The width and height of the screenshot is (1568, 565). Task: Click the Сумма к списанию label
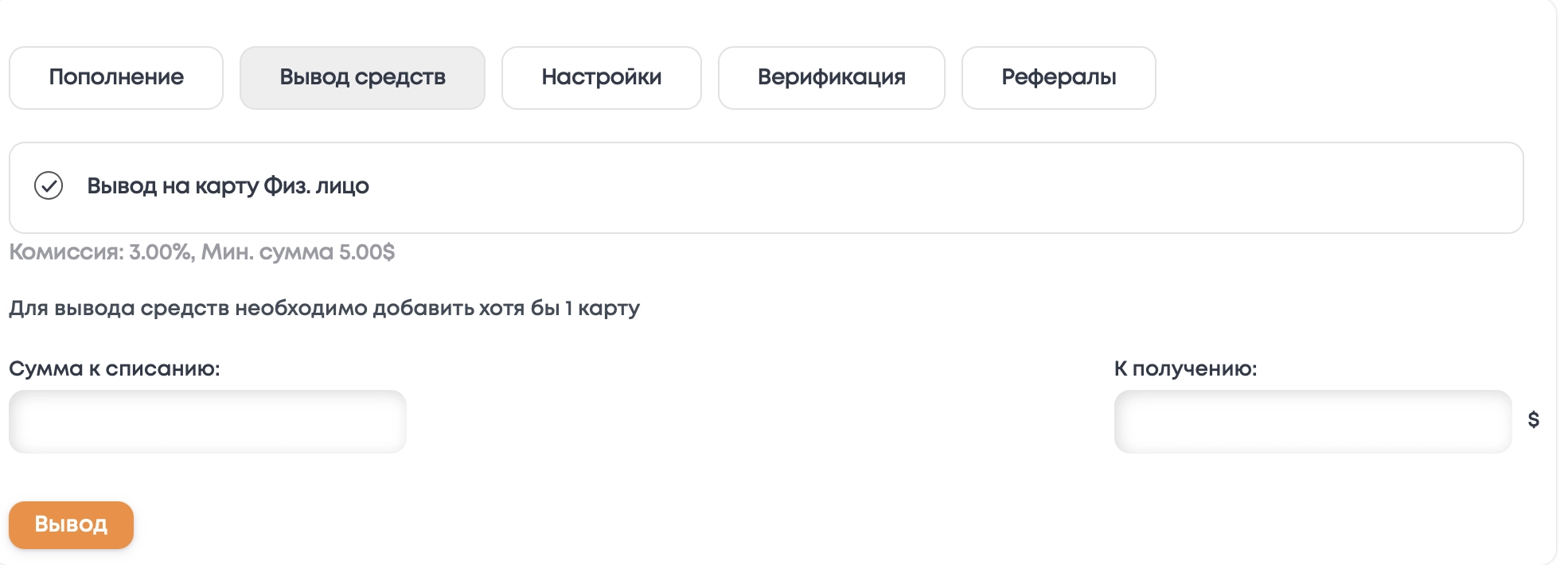coord(115,368)
